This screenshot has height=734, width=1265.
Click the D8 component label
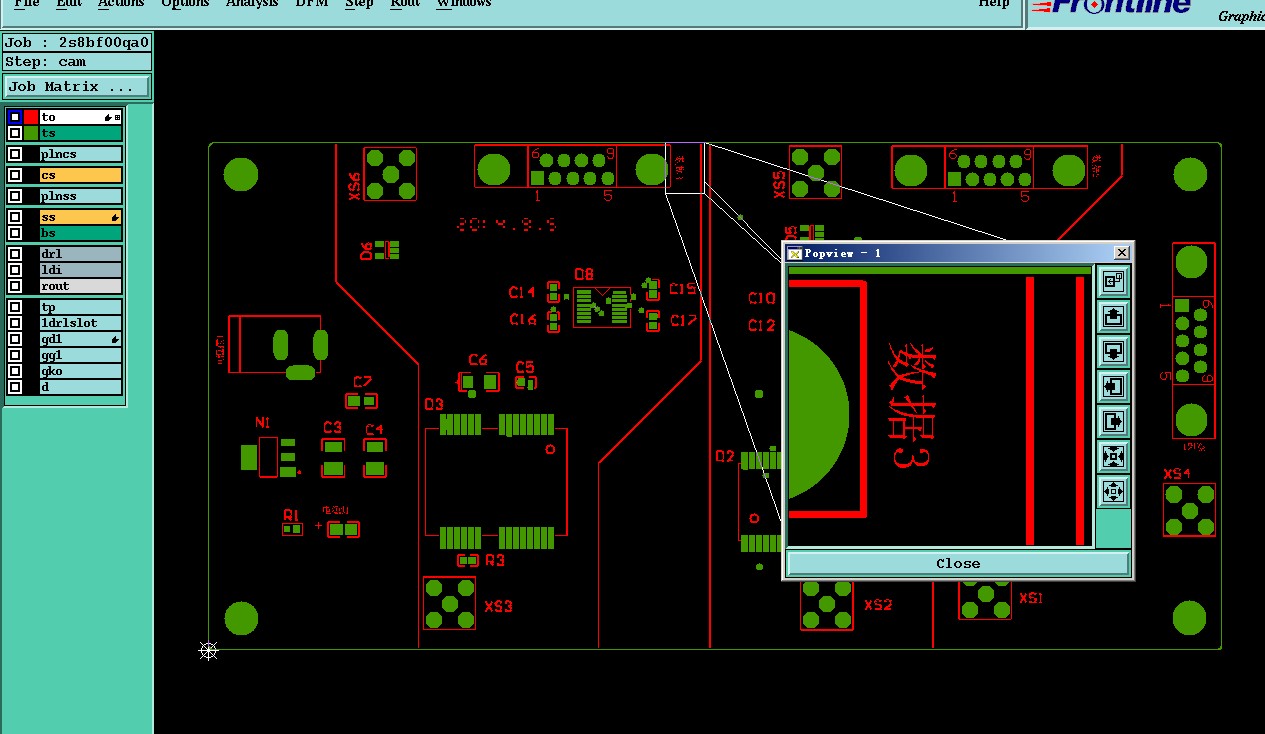tap(584, 274)
